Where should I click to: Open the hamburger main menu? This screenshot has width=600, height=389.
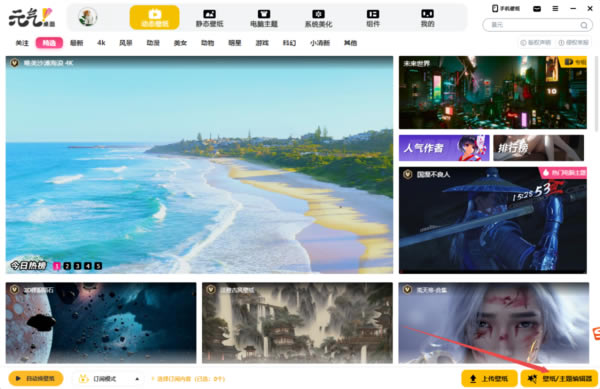[555, 8]
